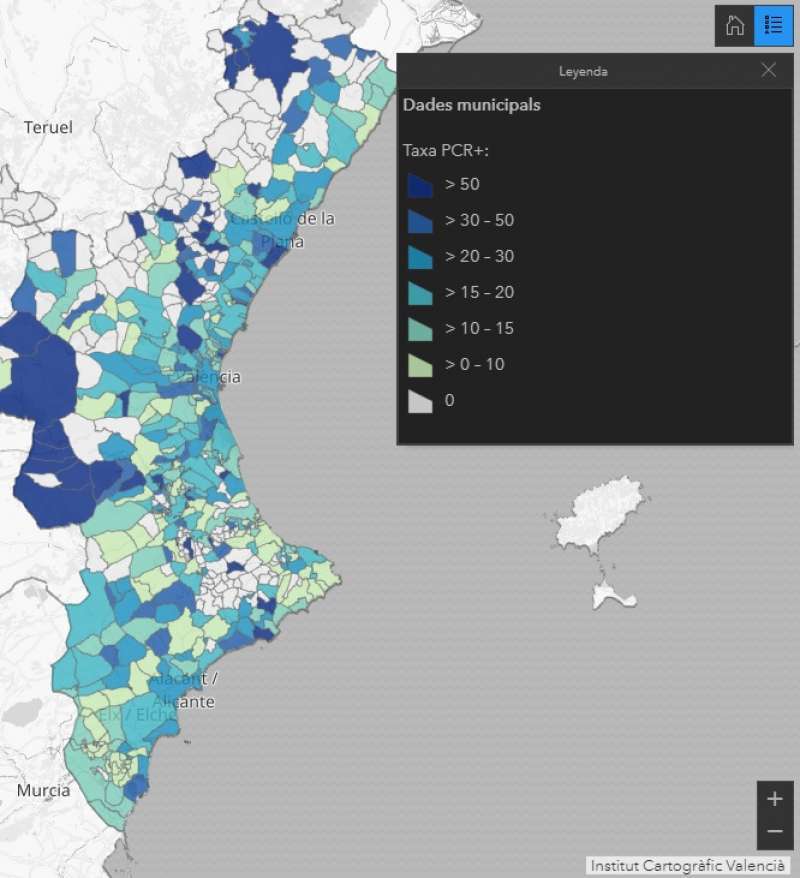The image size is (800, 878).
Task: Open the Institut Cartogràfic Valencià attribution
Action: click(687, 865)
